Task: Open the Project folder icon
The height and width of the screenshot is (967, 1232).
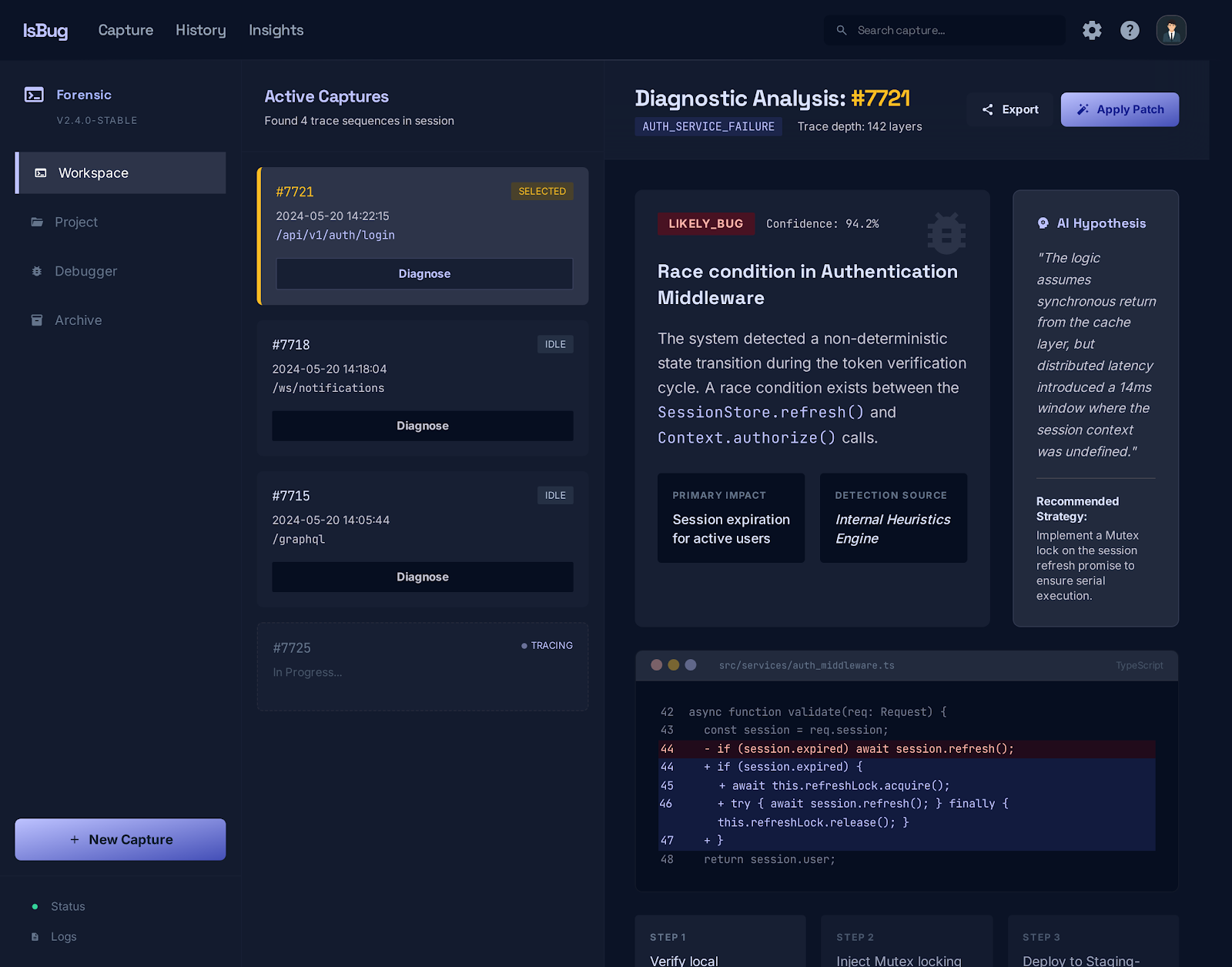Action: [37, 222]
